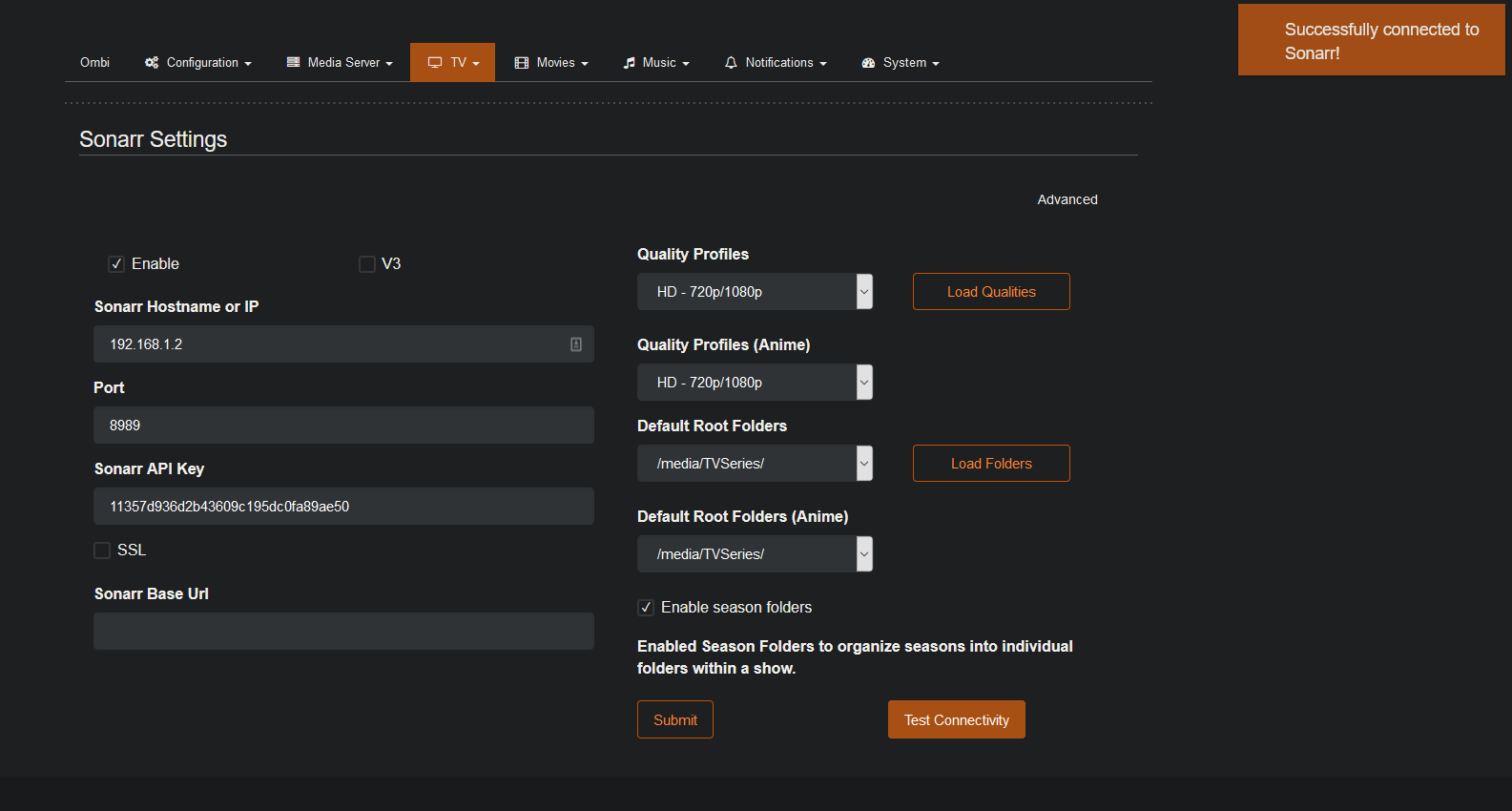Image resolution: width=1512 pixels, height=811 pixels.
Task: Click the Submit button
Action: pyautogui.click(x=675, y=719)
